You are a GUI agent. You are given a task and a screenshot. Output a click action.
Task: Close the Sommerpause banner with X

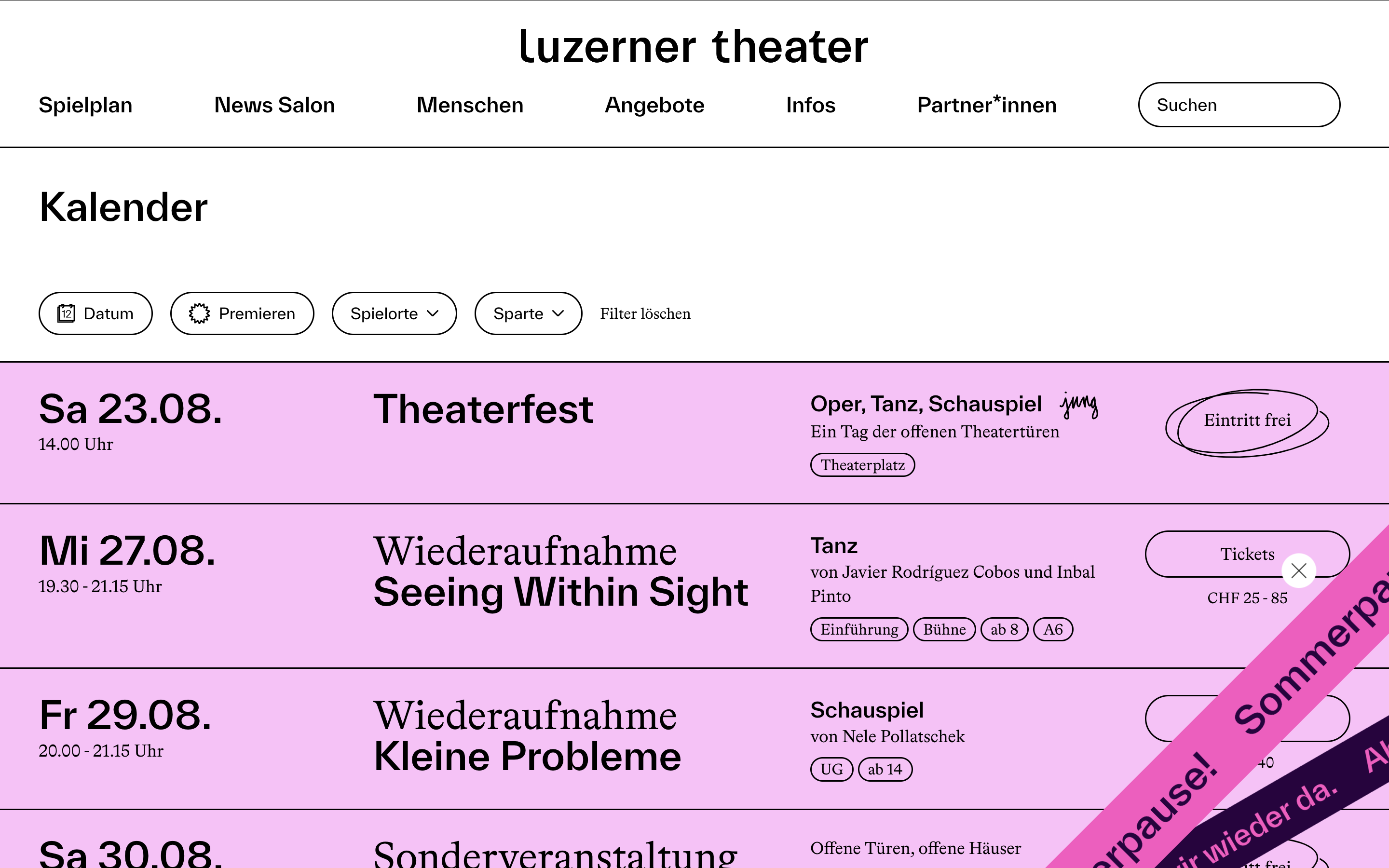pyautogui.click(x=1298, y=570)
